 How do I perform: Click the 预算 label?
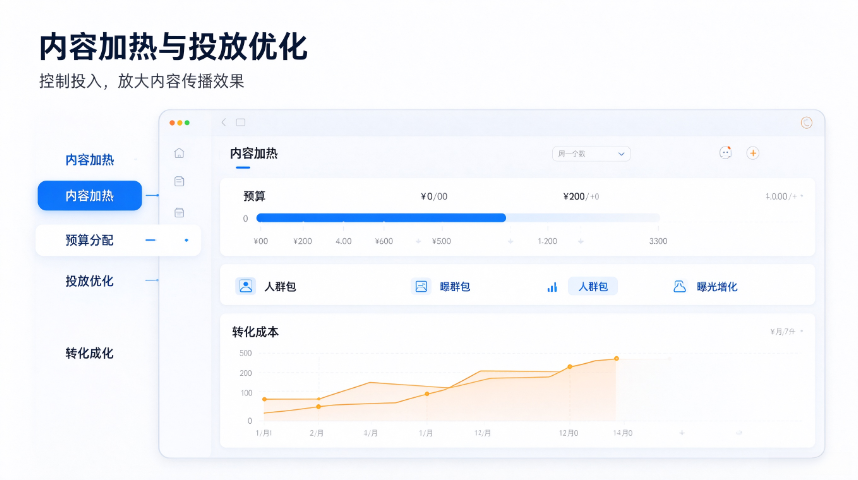[254, 196]
